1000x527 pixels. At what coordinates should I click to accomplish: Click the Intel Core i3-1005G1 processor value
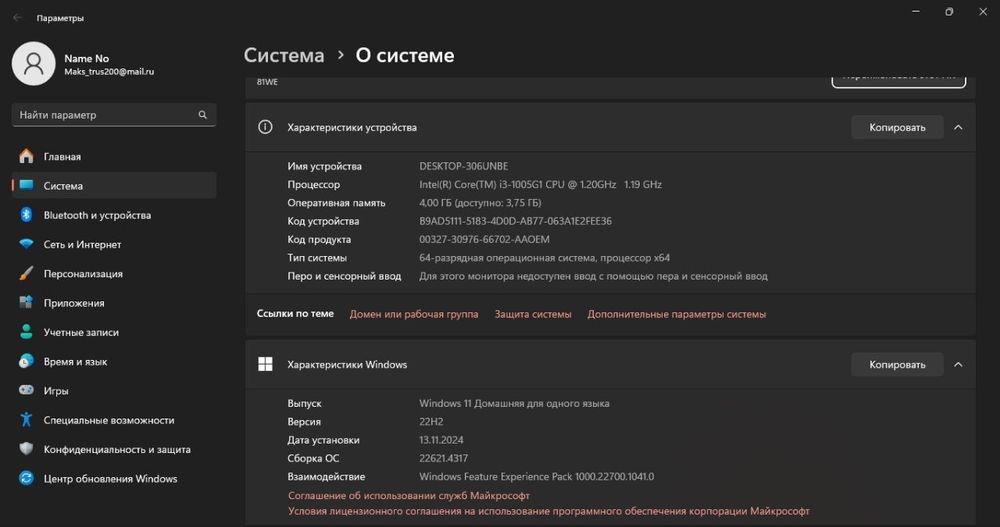pyautogui.click(x=540, y=184)
